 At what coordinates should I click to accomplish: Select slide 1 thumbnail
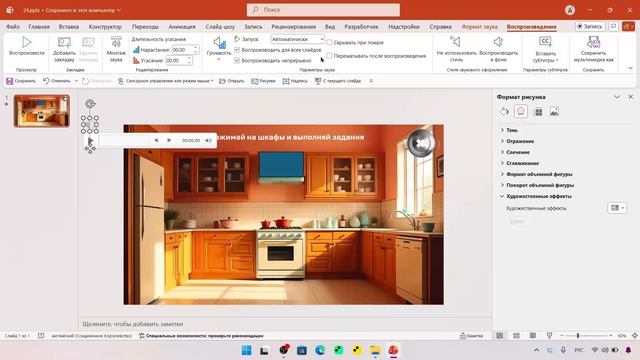[42, 111]
